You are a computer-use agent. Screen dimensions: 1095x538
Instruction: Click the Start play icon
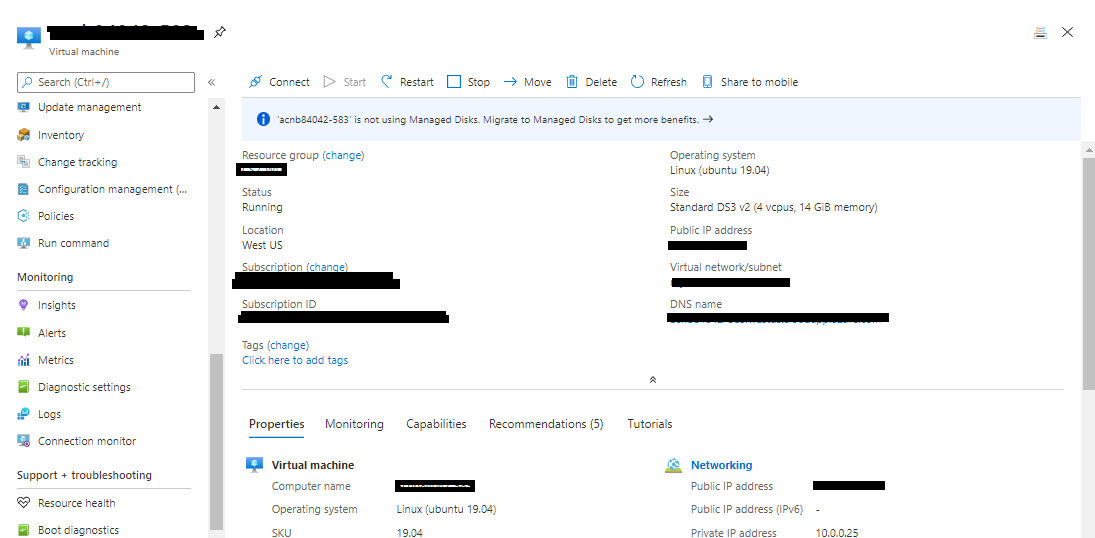(330, 82)
